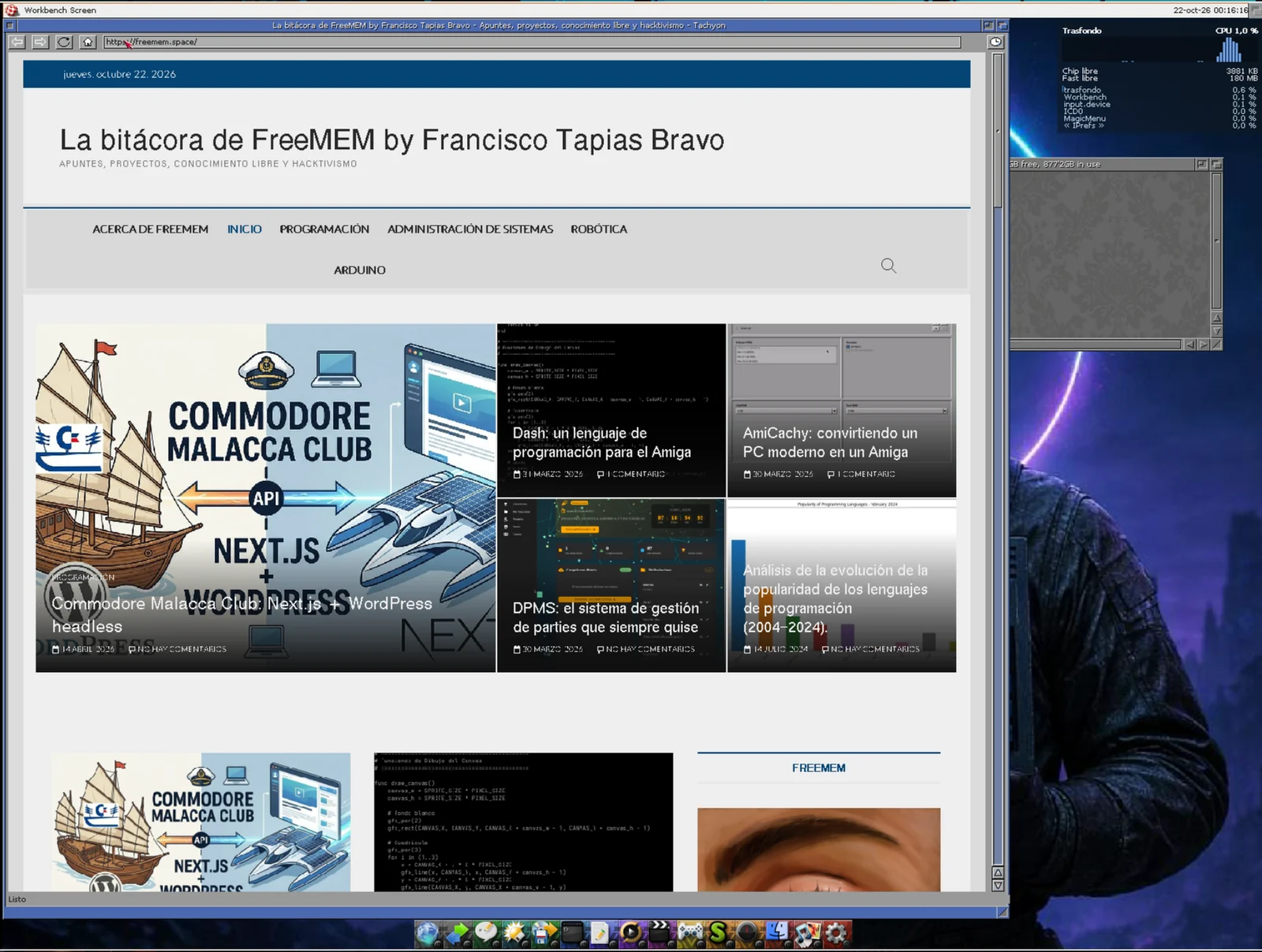Click the disk window vertical scrollbar
The width and height of the screenshot is (1262, 952).
point(1217,241)
